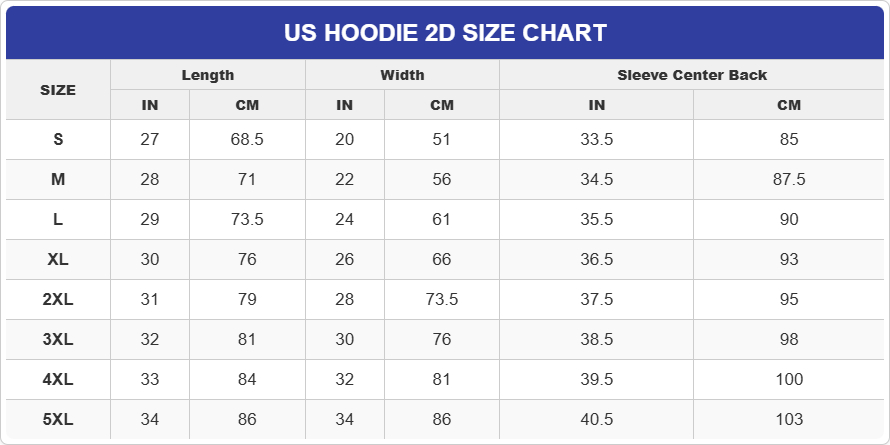Click the US HOODIE 2D SIZE CHART title
This screenshot has height=445, width=890.
(x=445, y=33)
